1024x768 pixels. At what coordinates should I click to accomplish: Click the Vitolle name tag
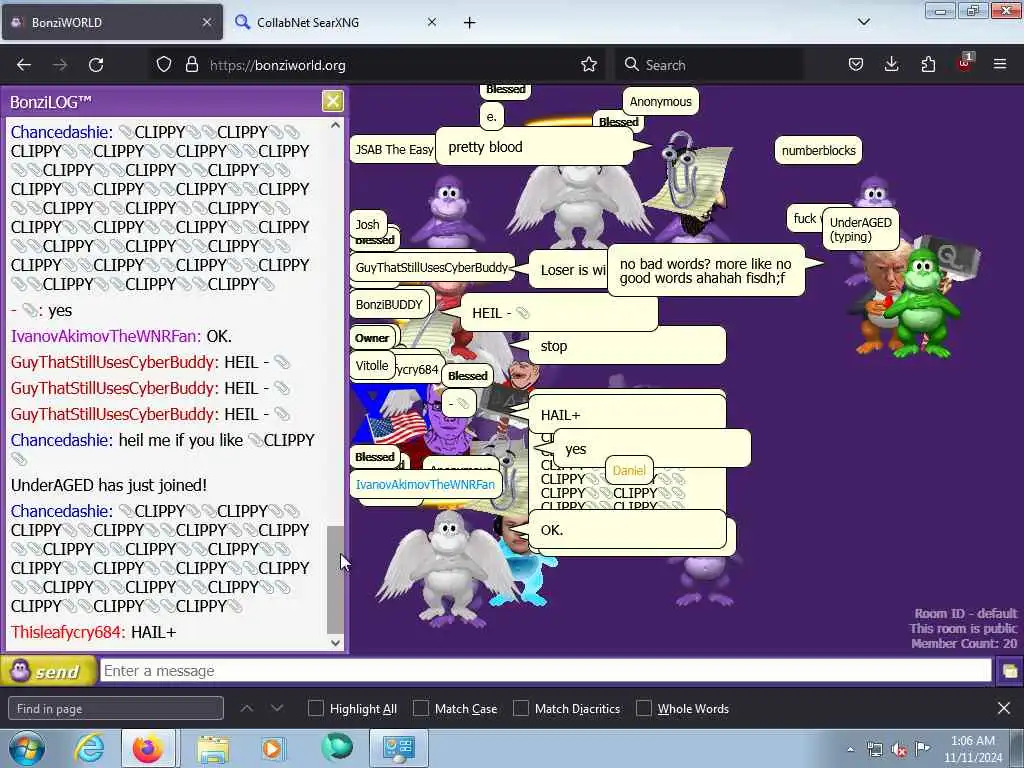(372, 365)
